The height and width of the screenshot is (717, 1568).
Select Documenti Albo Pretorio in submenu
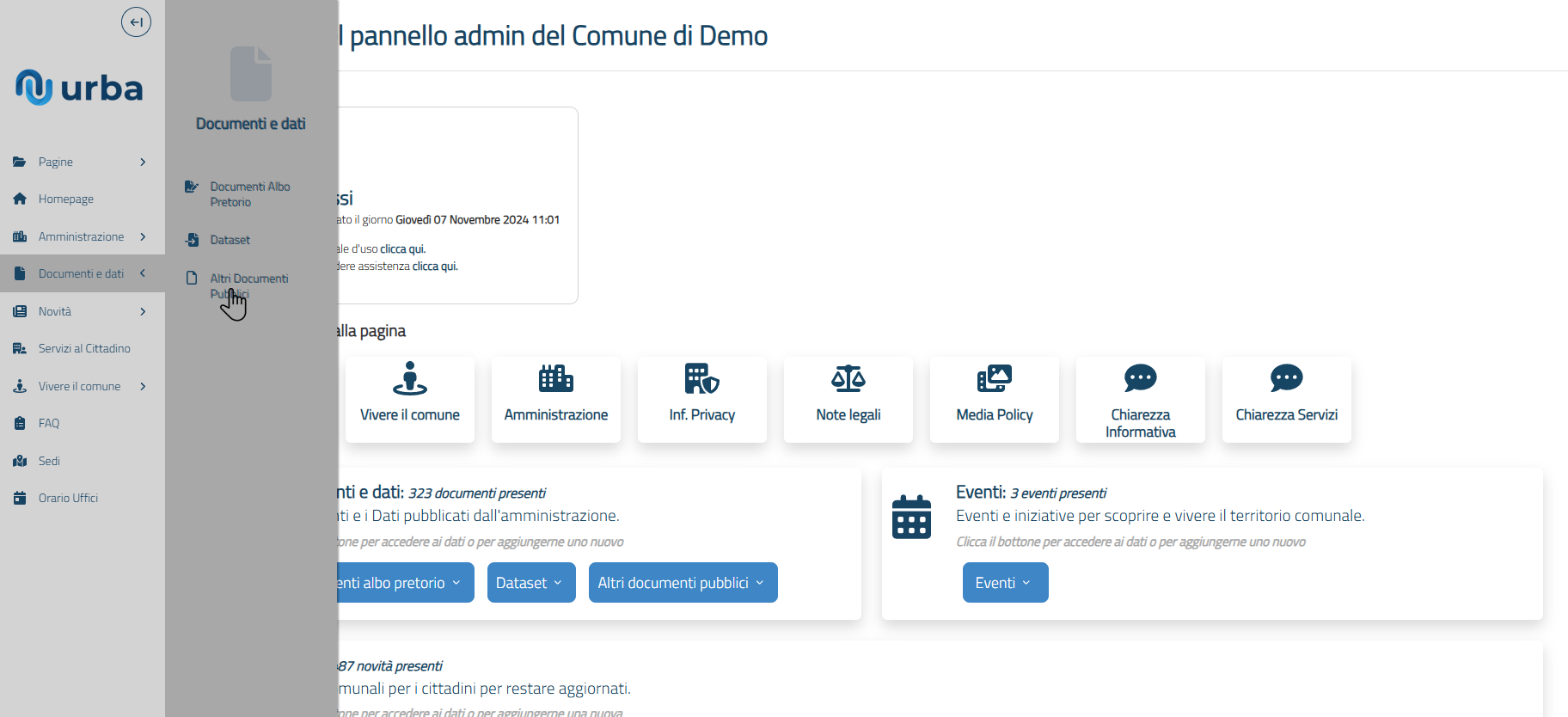tap(249, 194)
